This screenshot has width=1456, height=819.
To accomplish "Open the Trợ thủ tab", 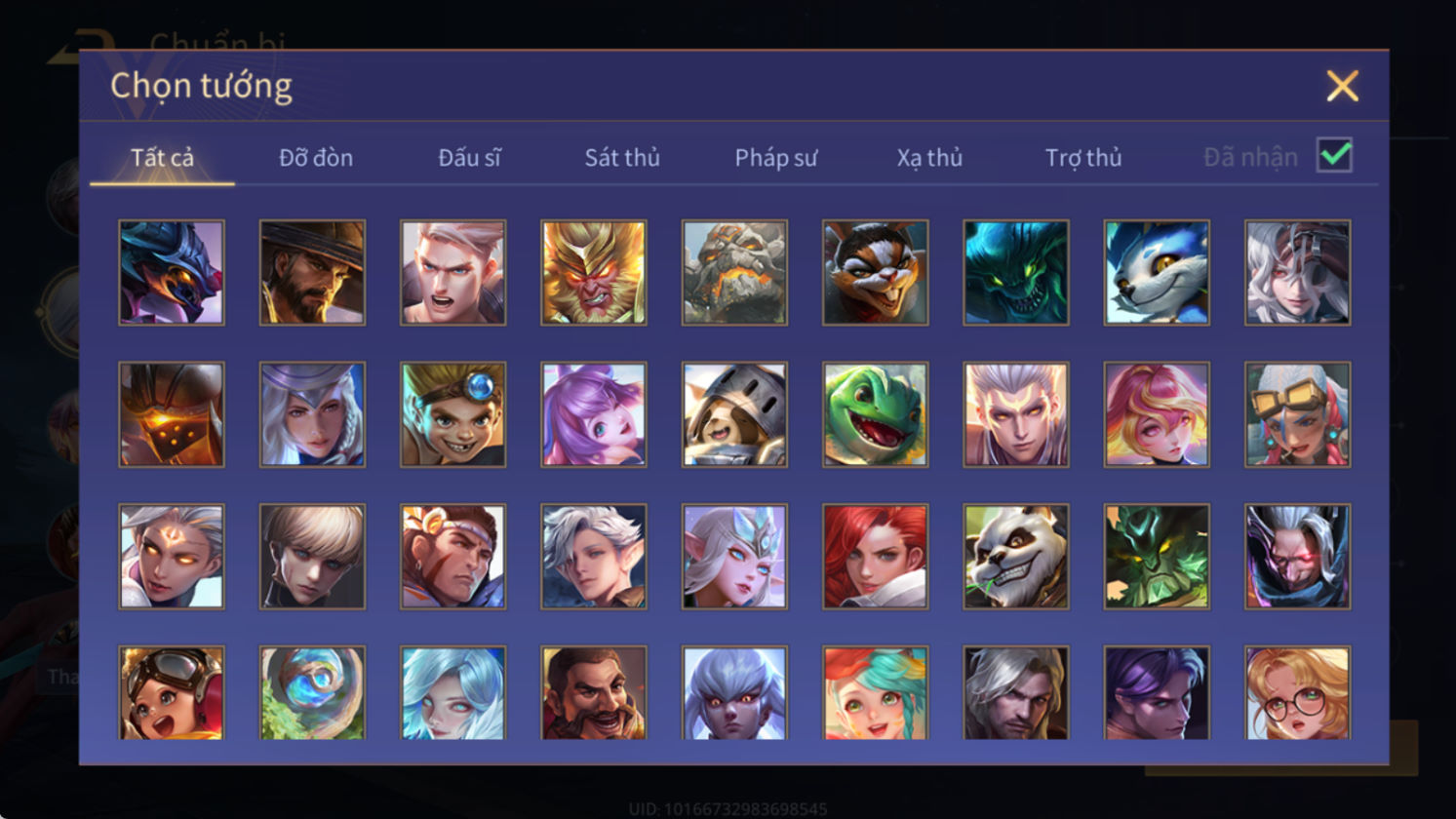I will (1083, 158).
